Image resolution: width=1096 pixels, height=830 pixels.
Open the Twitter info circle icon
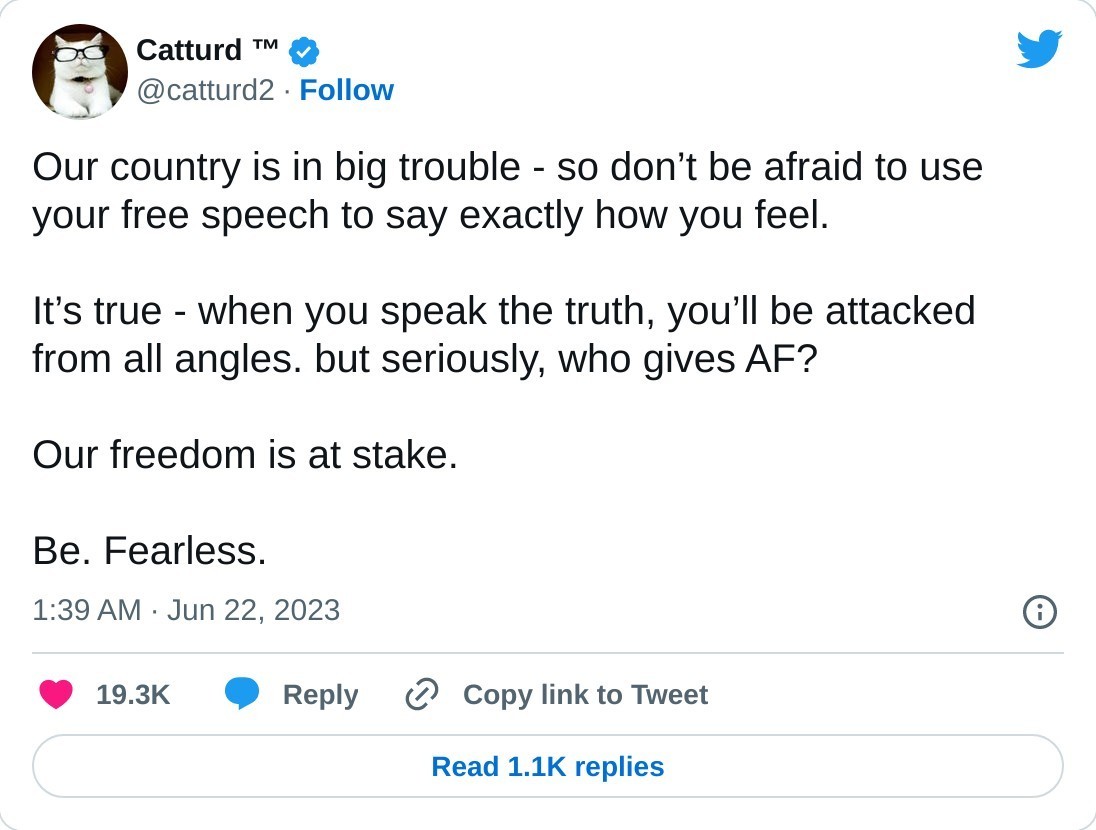(x=1040, y=611)
